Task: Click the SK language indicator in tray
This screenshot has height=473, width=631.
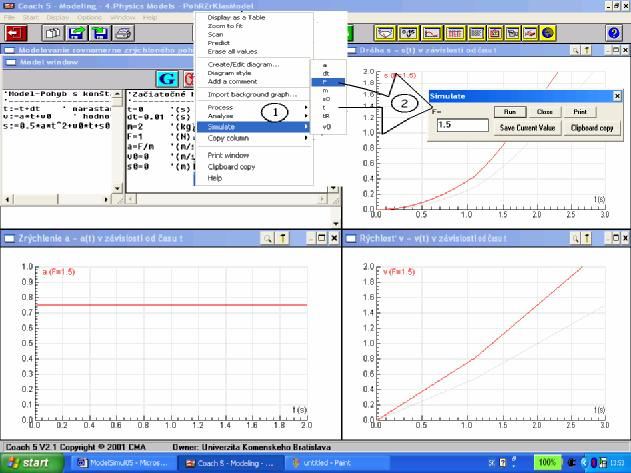Action: coord(491,463)
